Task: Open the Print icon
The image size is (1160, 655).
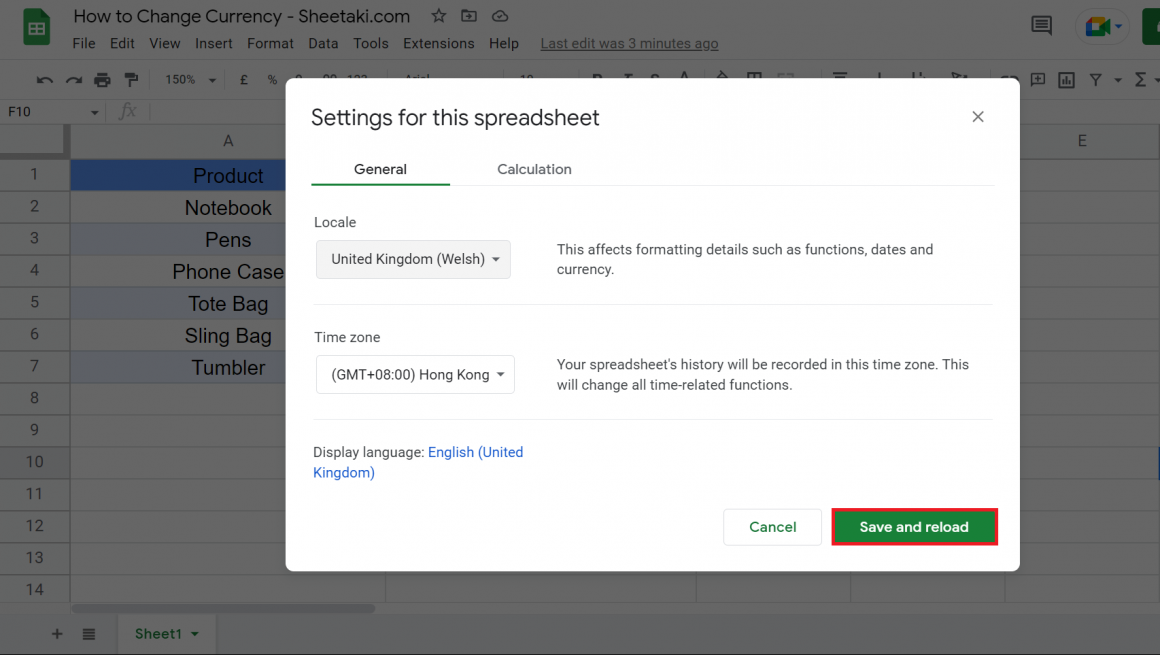Action: click(x=101, y=78)
